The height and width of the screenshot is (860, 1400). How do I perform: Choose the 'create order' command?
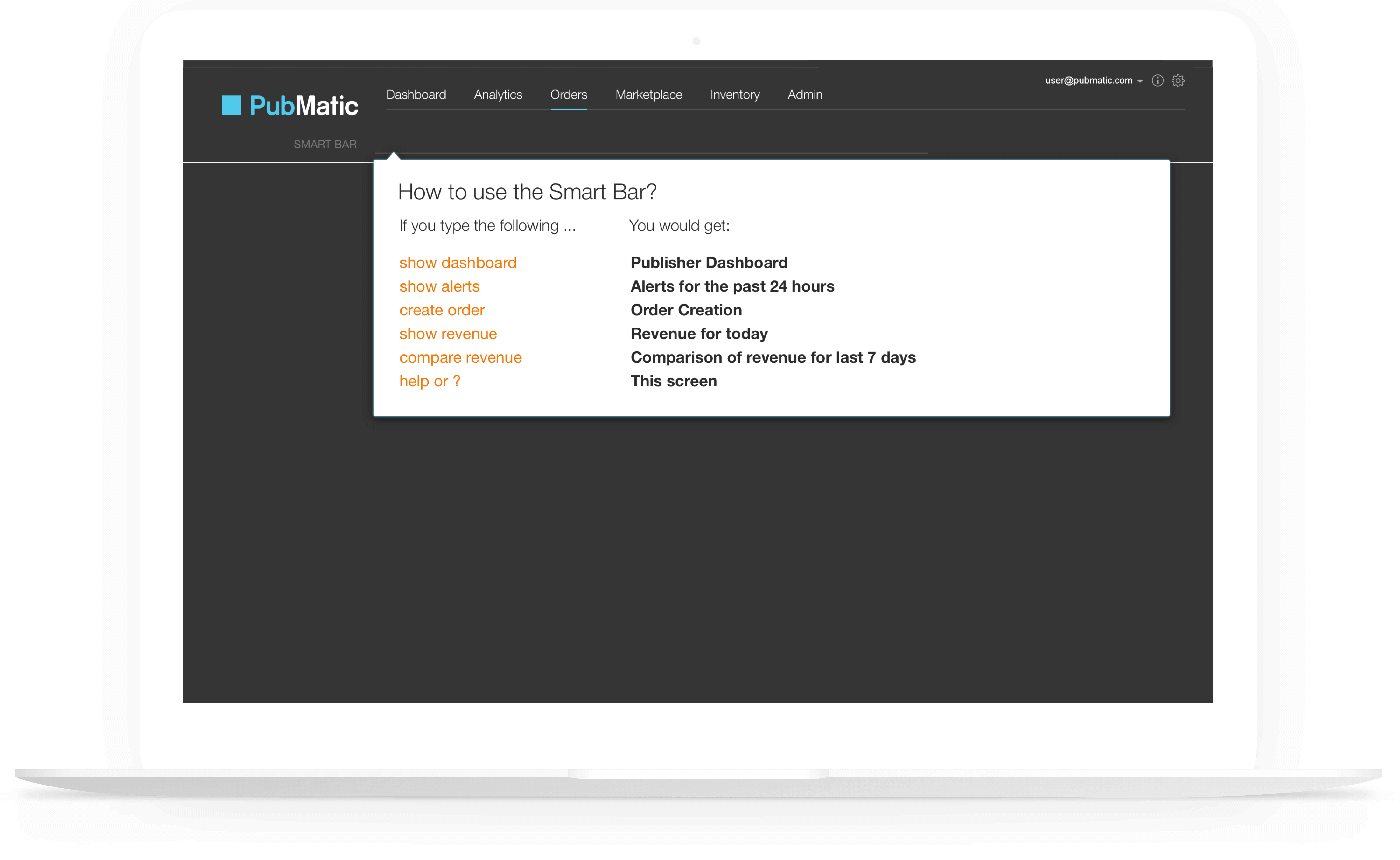441,311
